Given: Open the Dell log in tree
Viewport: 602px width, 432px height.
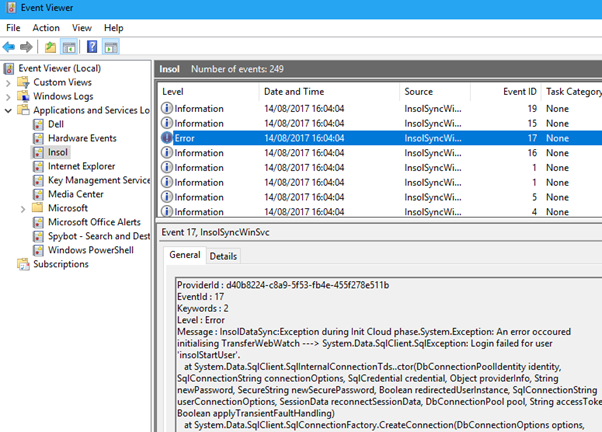Looking at the screenshot, I should (55, 124).
